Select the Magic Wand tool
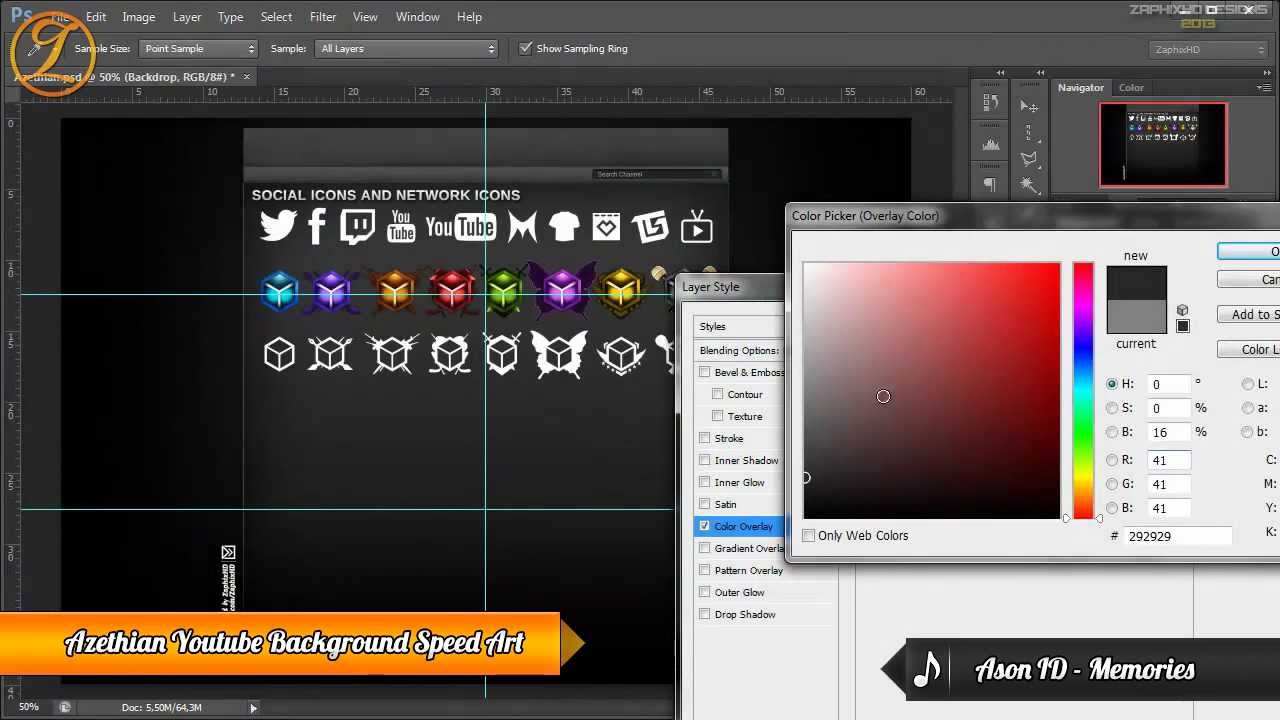 tap(1029, 184)
